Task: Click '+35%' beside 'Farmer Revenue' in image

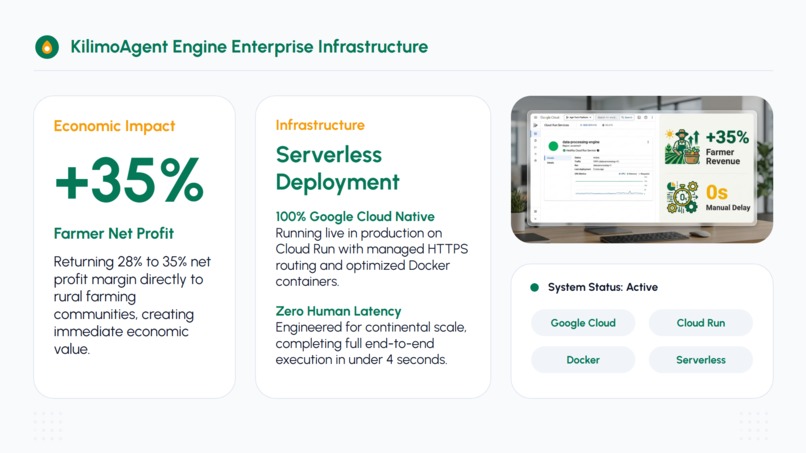Action: (x=727, y=137)
